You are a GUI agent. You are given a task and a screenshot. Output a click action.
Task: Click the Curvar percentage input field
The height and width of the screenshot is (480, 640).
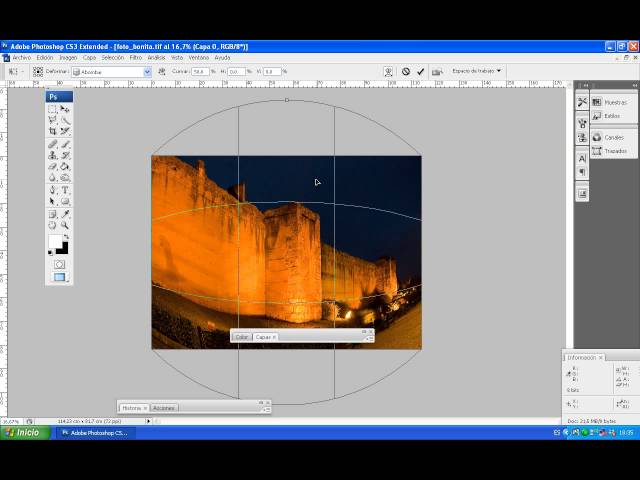coord(200,72)
